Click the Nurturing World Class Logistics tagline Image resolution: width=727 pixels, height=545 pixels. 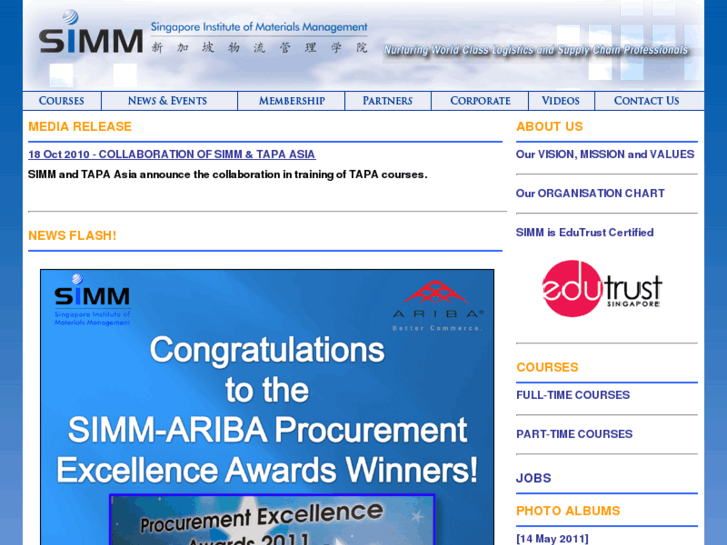click(x=536, y=50)
